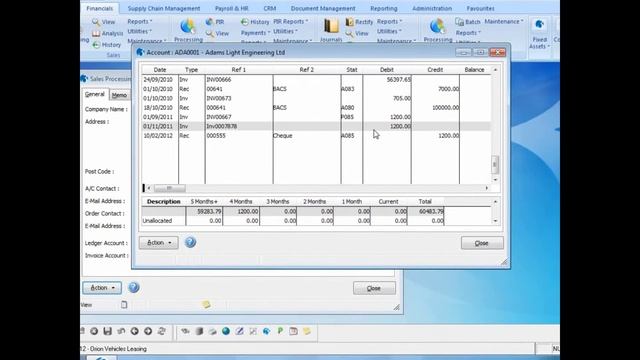Click document icon in Sales Processing footer
The height and width of the screenshot is (360, 640).
coord(124,304)
